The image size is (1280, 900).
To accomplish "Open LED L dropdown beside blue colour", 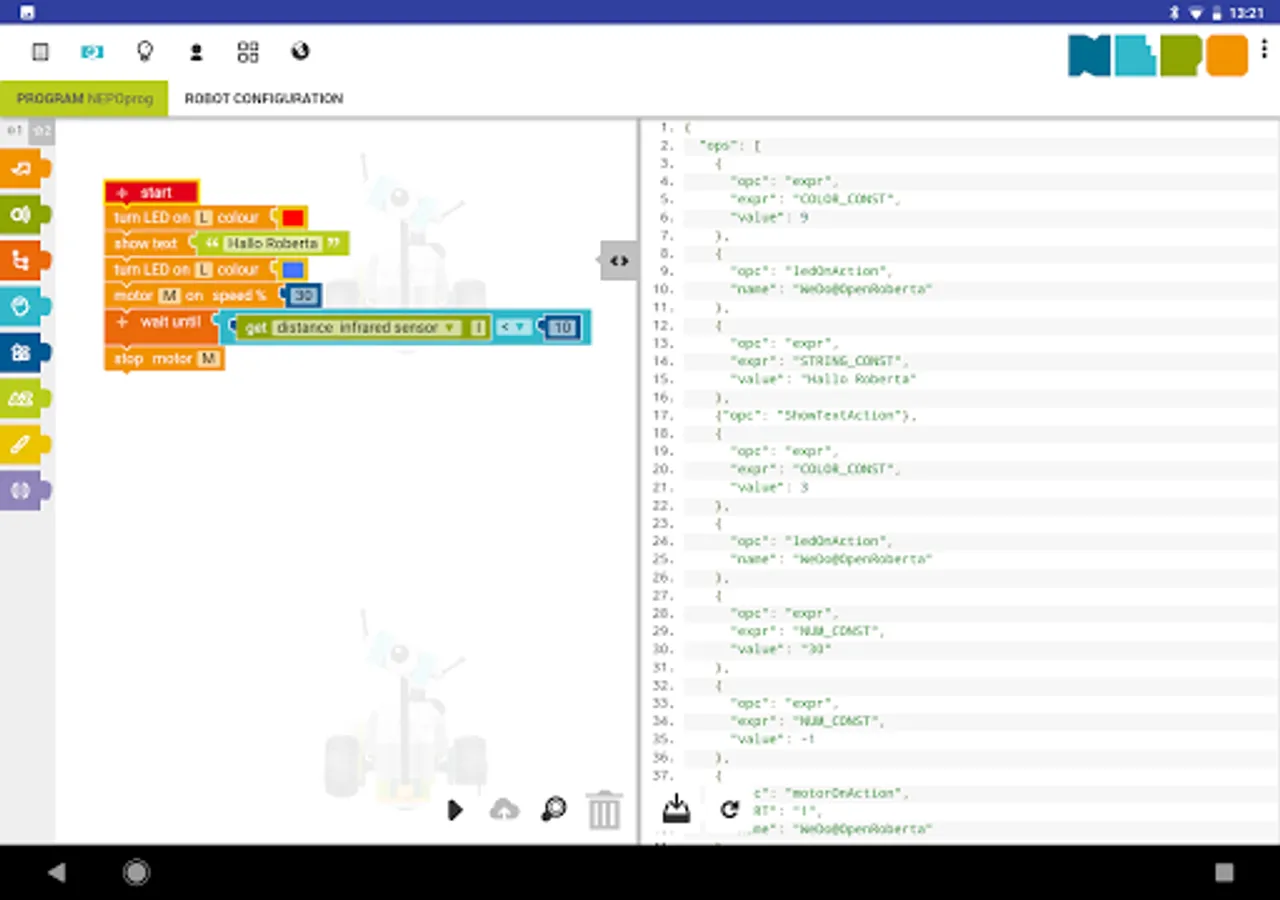I will pyautogui.click(x=204, y=270).
